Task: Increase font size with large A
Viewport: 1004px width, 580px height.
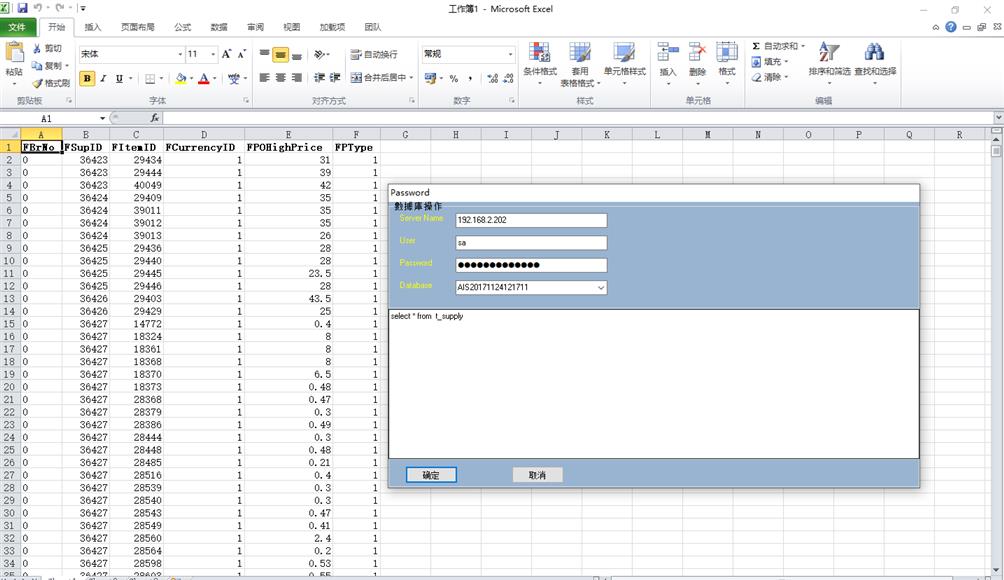Action: (226, 54)
